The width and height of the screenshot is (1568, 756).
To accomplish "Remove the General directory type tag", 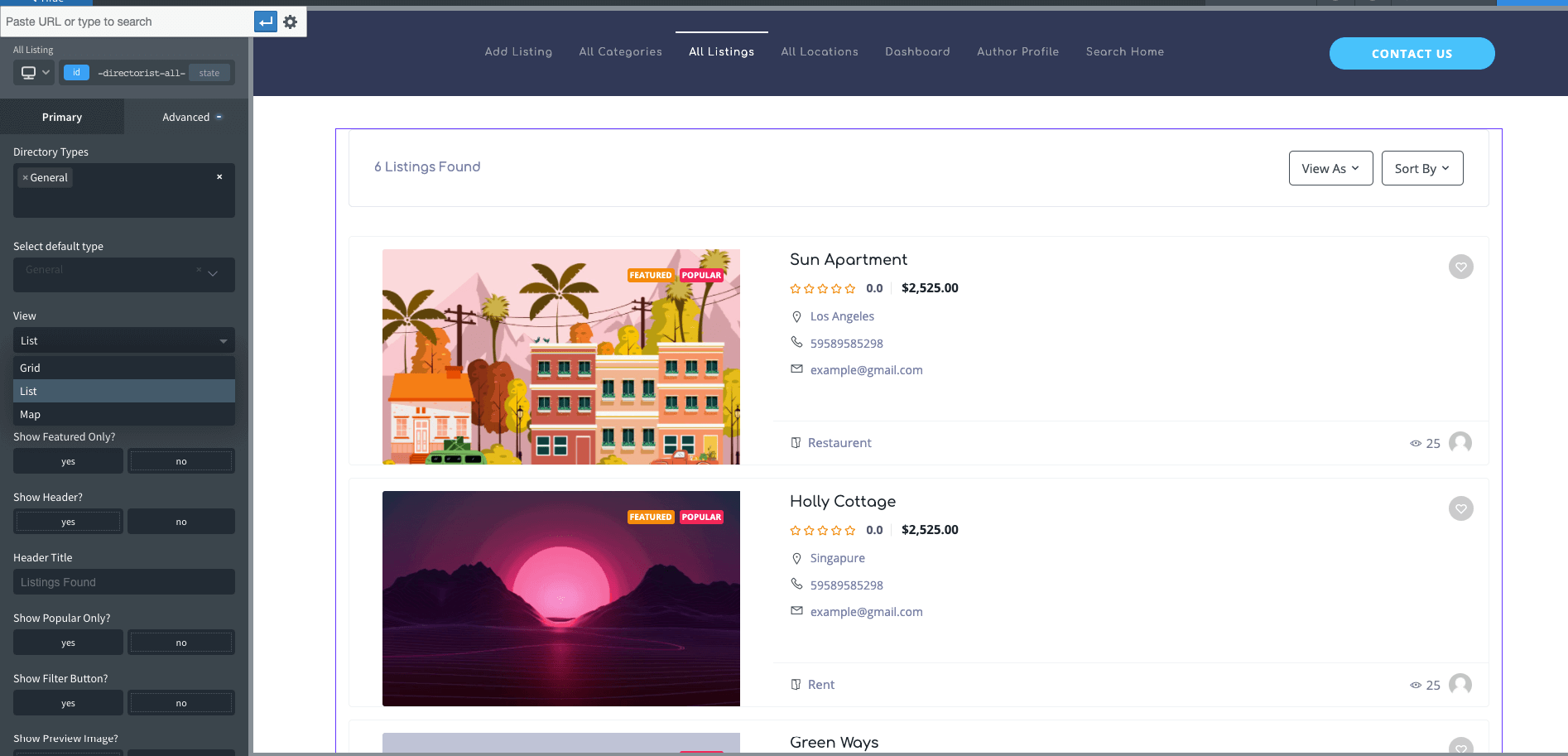I will pos(26,178).
